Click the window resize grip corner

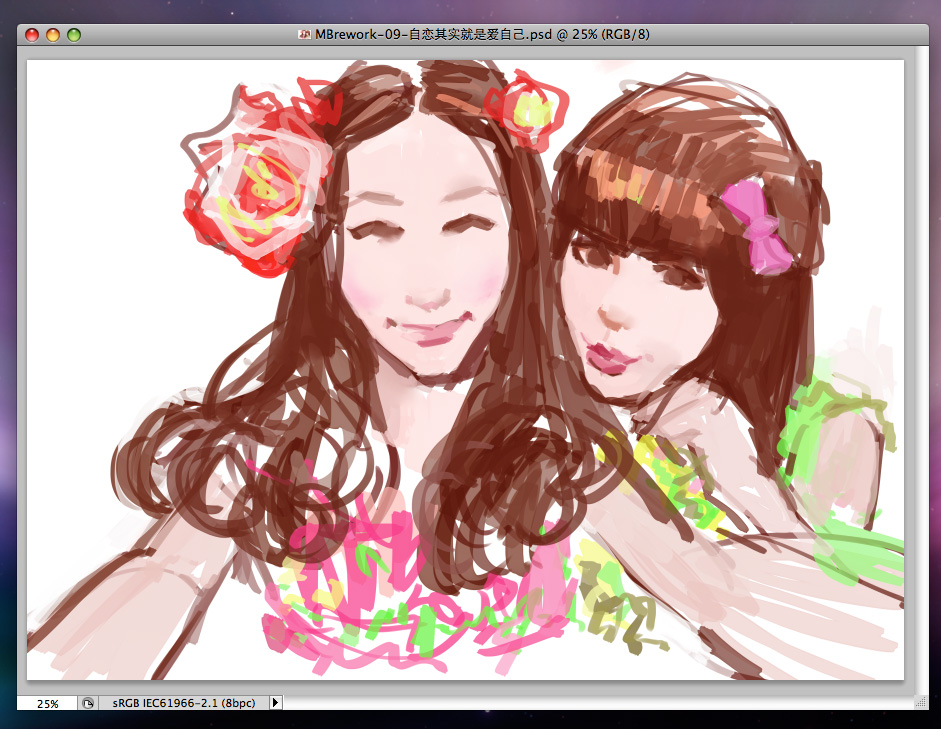(921, 702)
